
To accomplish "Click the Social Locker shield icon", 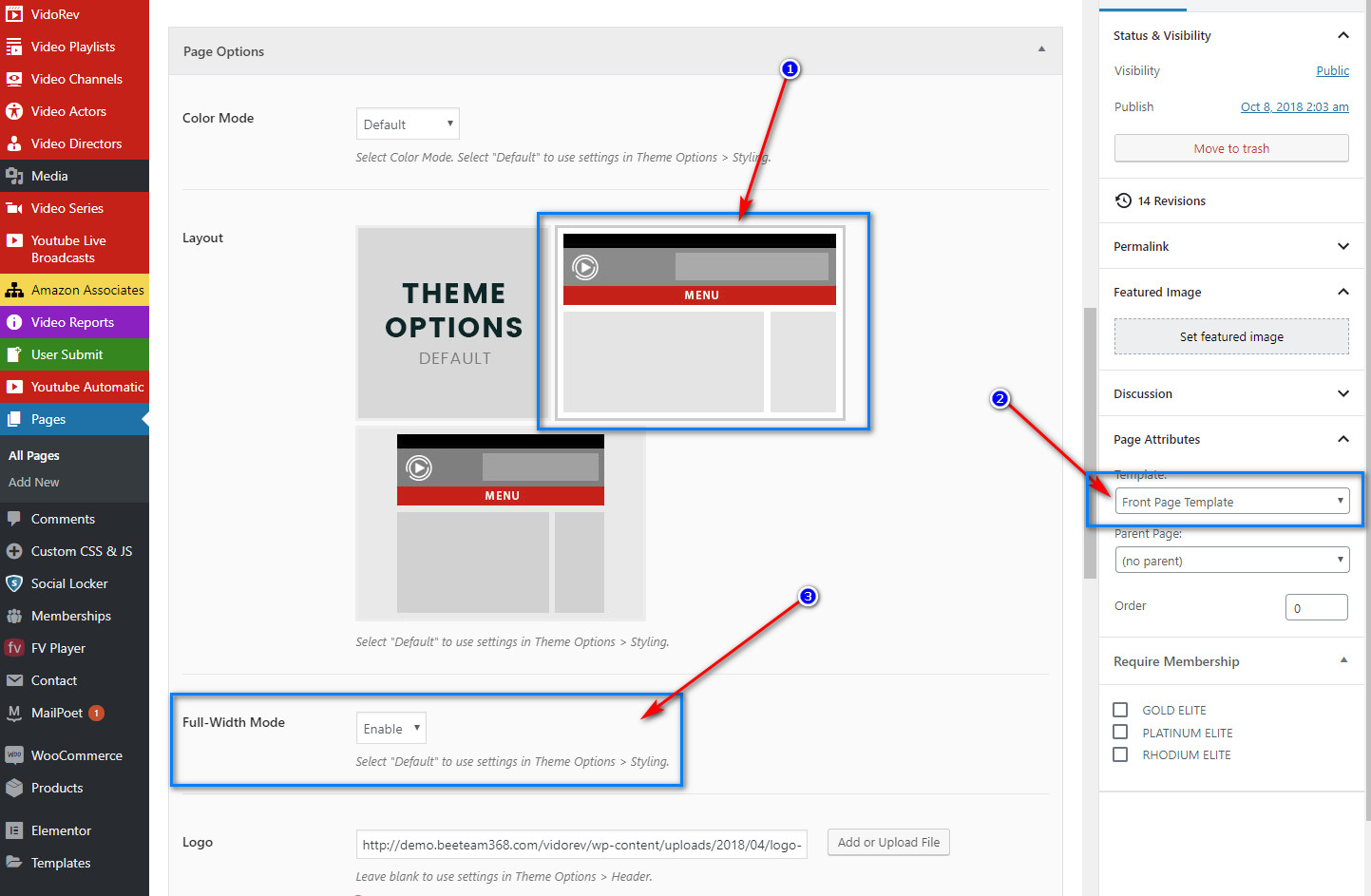I will (x=14, y=583).
